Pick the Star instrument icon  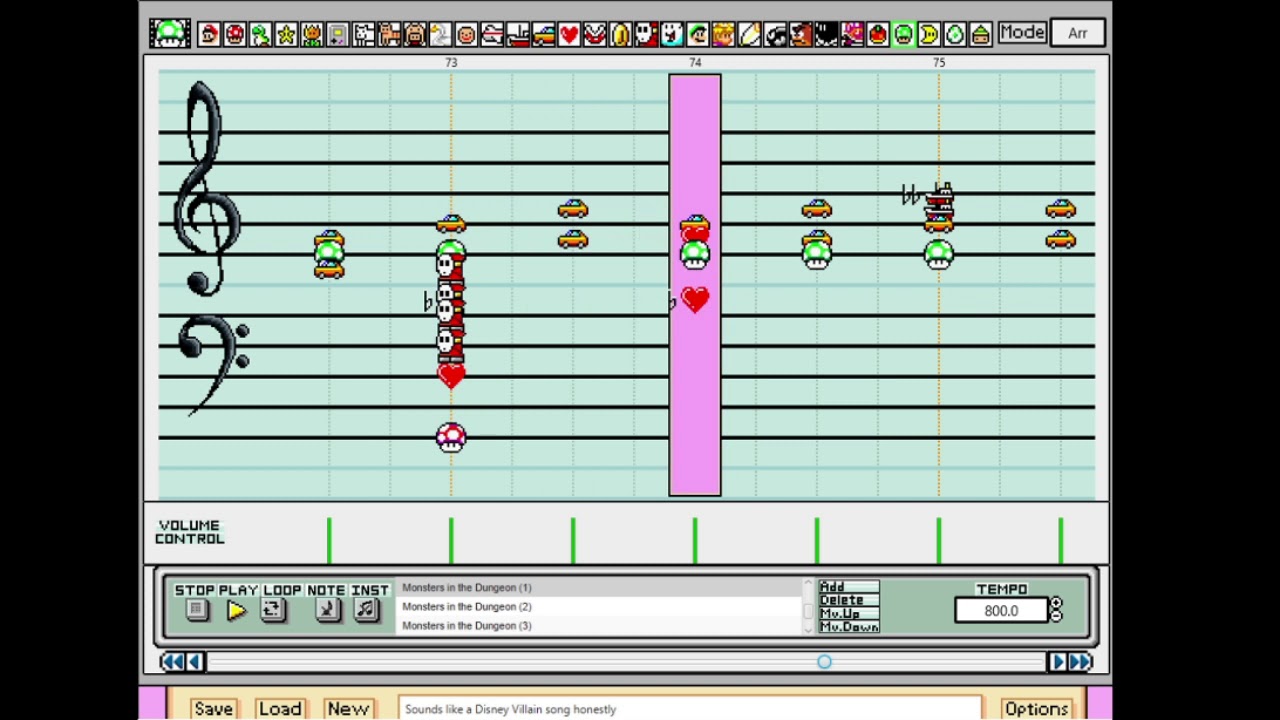pyautogui.click(x=286, y=34)
